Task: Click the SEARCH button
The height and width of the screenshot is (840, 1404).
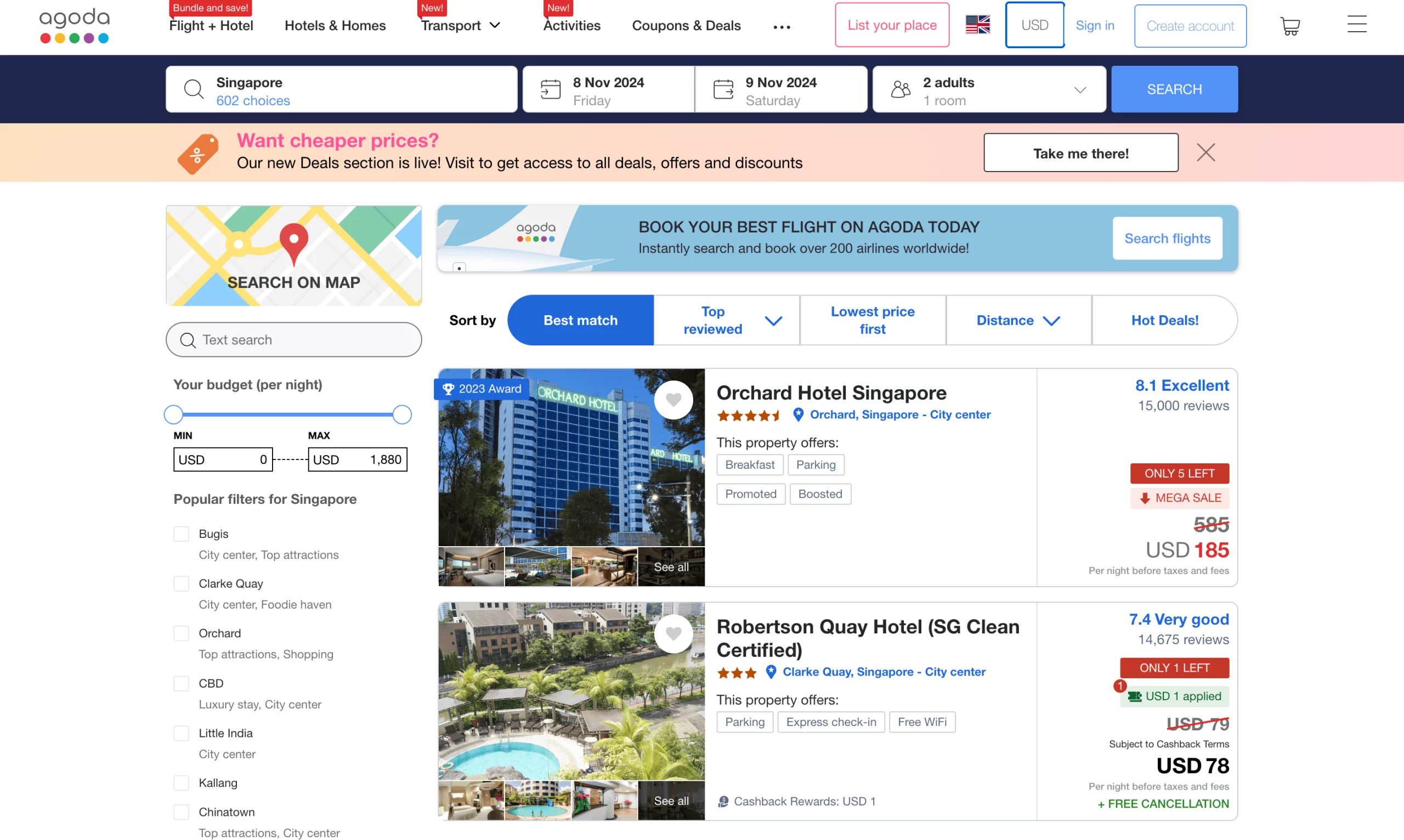Action: (x=1174, y=89)
